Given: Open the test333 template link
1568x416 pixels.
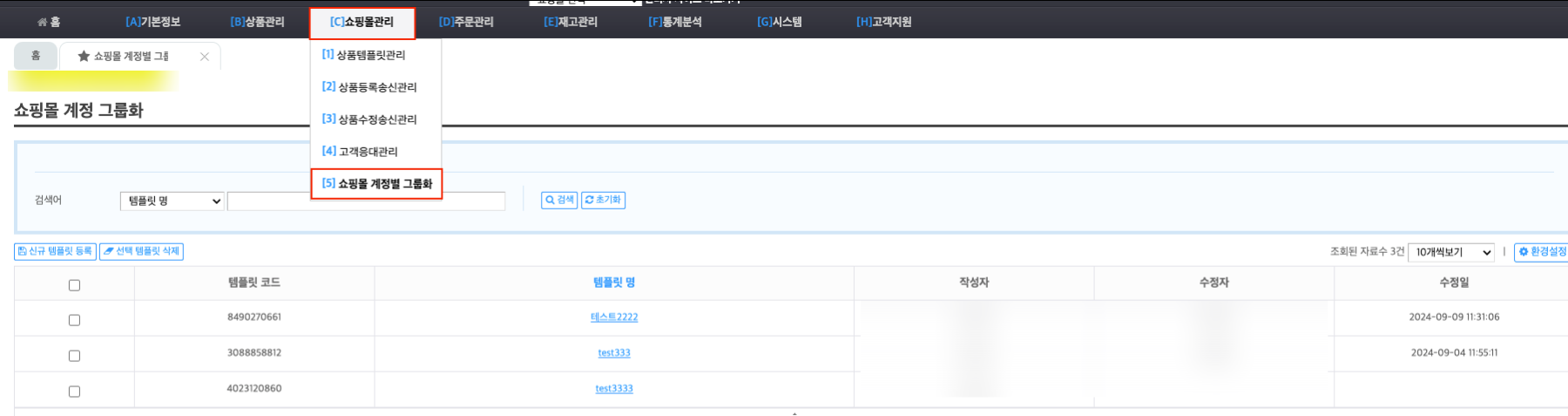Looking at the screenshot, I should pyautogui.click(x=614, y=353).
